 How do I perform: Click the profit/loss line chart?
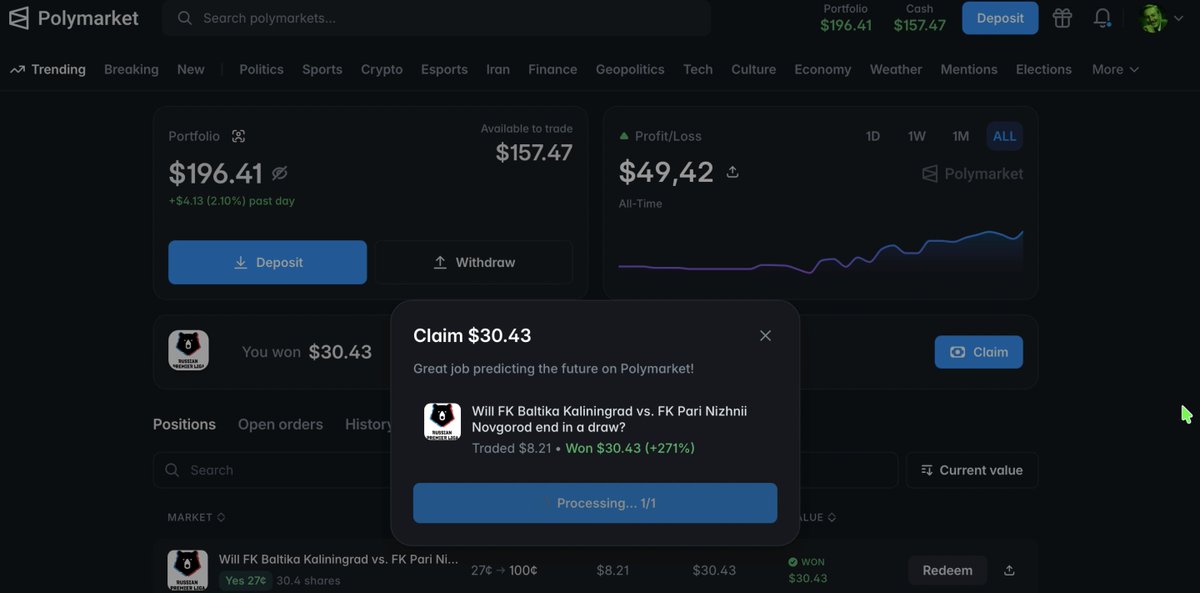(821, 252)
